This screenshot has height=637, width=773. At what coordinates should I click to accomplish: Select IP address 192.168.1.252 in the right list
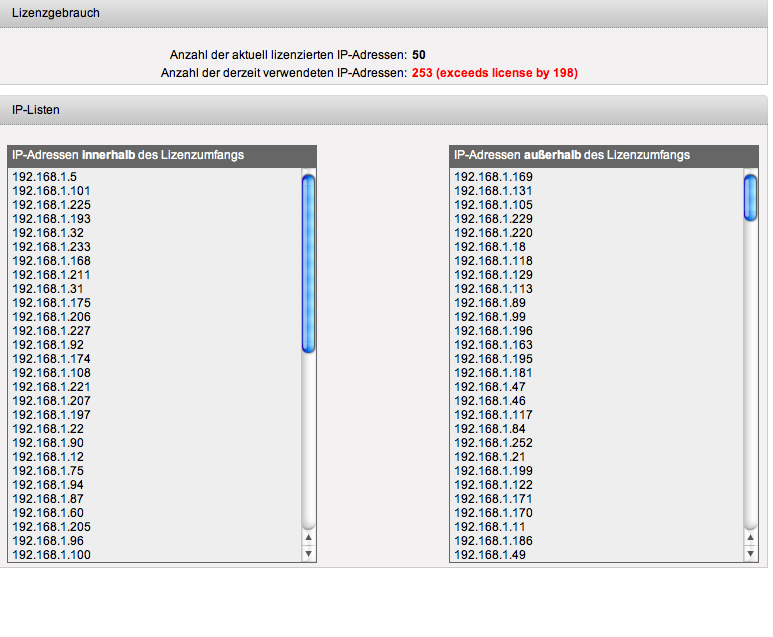493,443
